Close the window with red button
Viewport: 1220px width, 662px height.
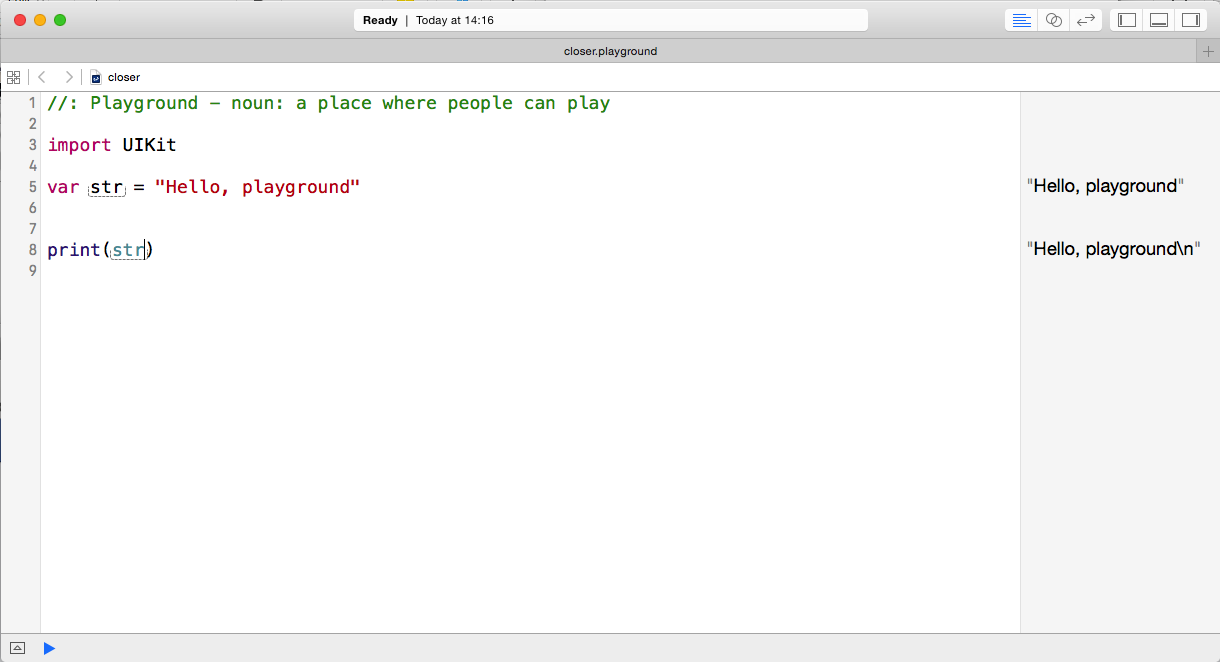20,20
